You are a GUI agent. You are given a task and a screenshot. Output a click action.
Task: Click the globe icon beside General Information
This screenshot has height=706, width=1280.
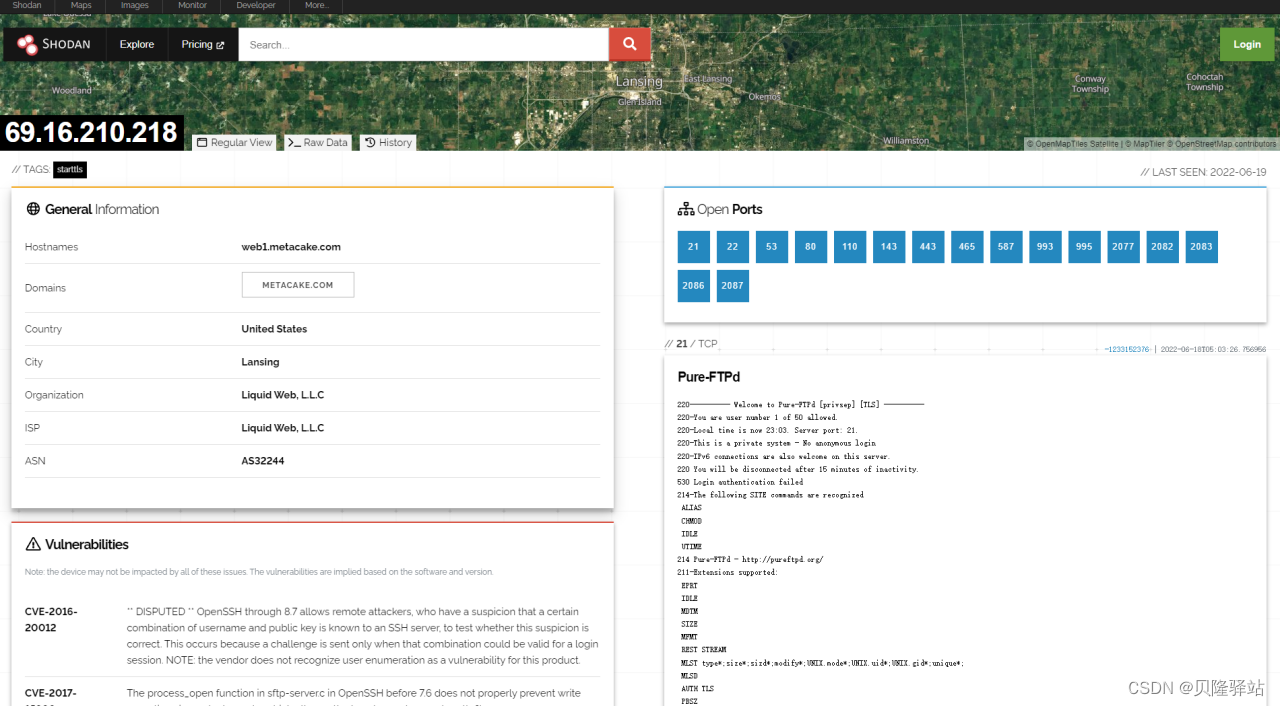point(33,209)
